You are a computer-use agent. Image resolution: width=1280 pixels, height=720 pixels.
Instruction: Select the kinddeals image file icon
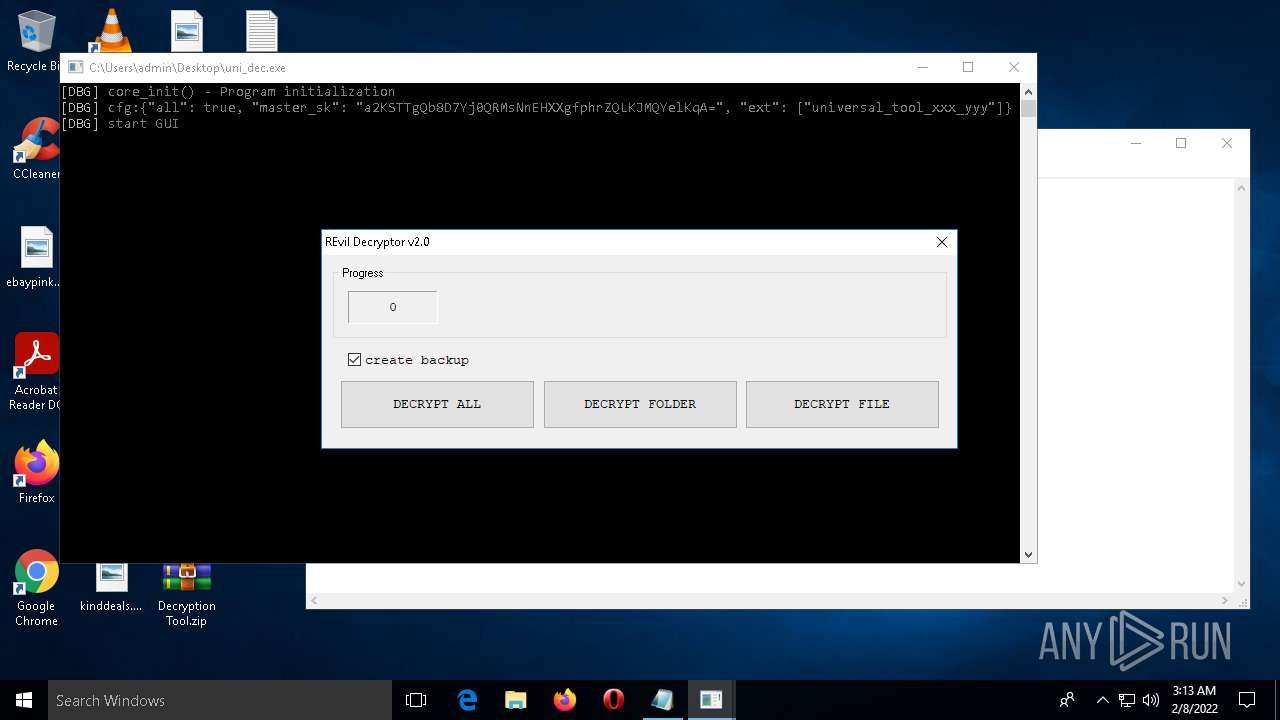click(111, 586)
